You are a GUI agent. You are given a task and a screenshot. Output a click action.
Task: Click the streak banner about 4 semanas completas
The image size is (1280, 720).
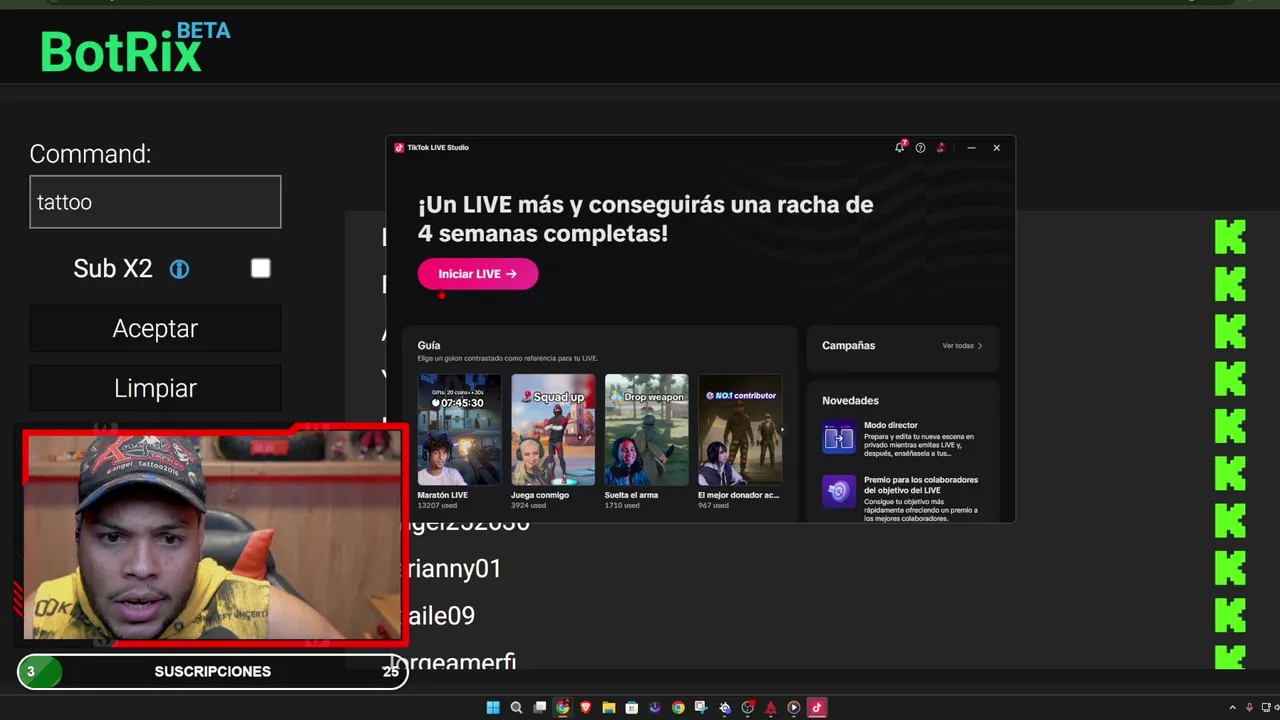pyautogui.click(x=646, y=219)
